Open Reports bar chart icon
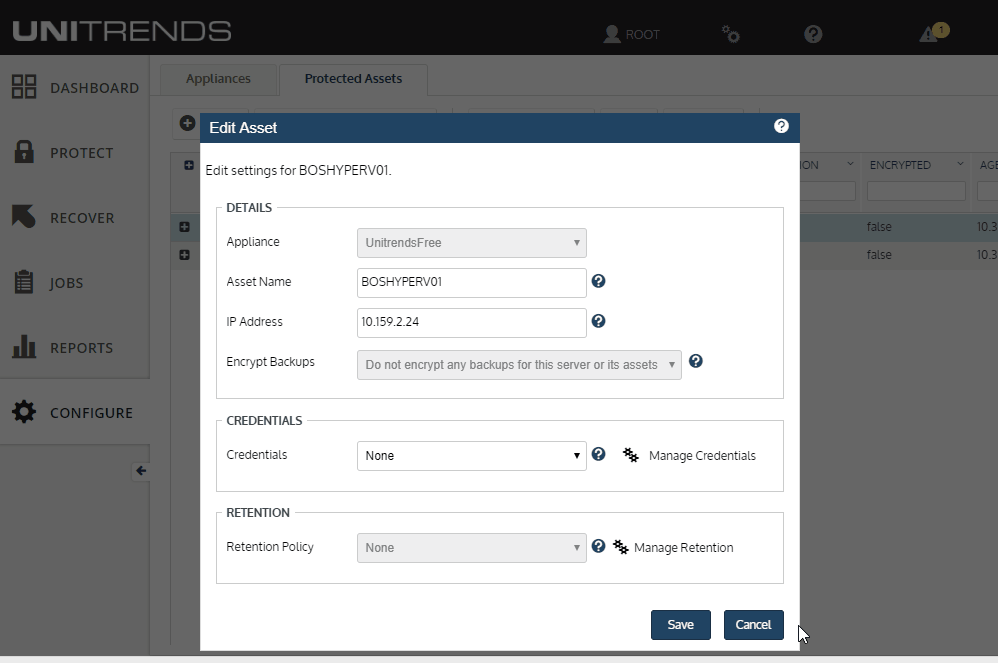 [x=24, y=347]
